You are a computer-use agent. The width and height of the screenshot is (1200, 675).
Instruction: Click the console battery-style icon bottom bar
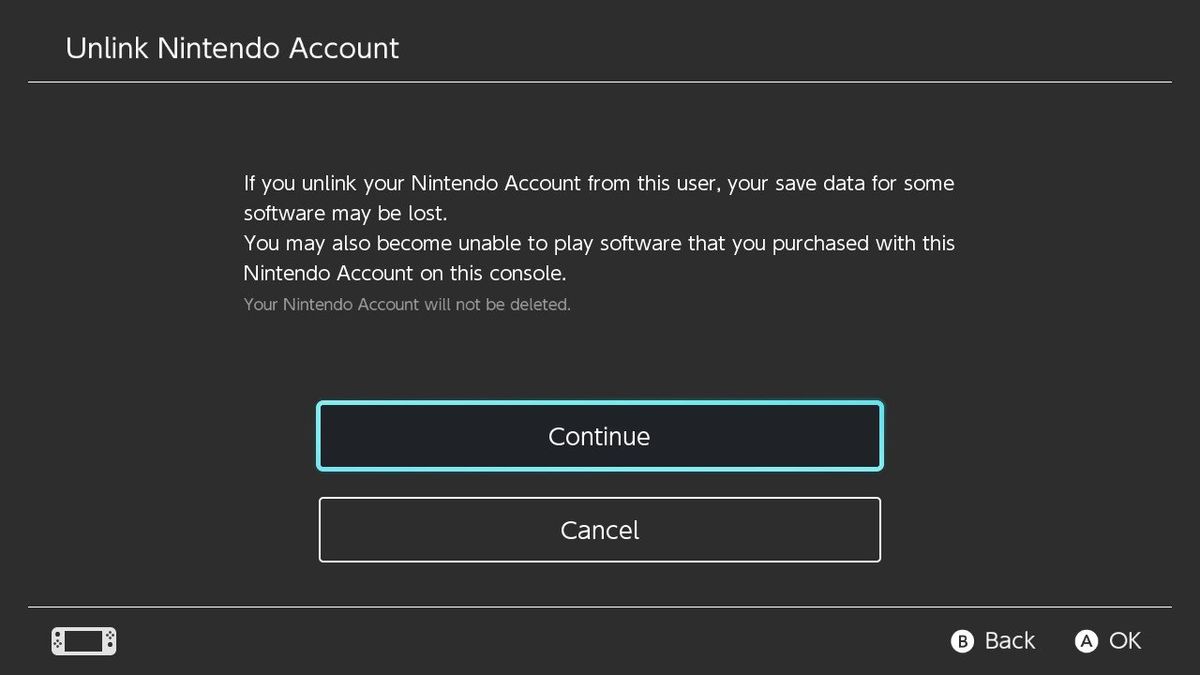(83, 640)
